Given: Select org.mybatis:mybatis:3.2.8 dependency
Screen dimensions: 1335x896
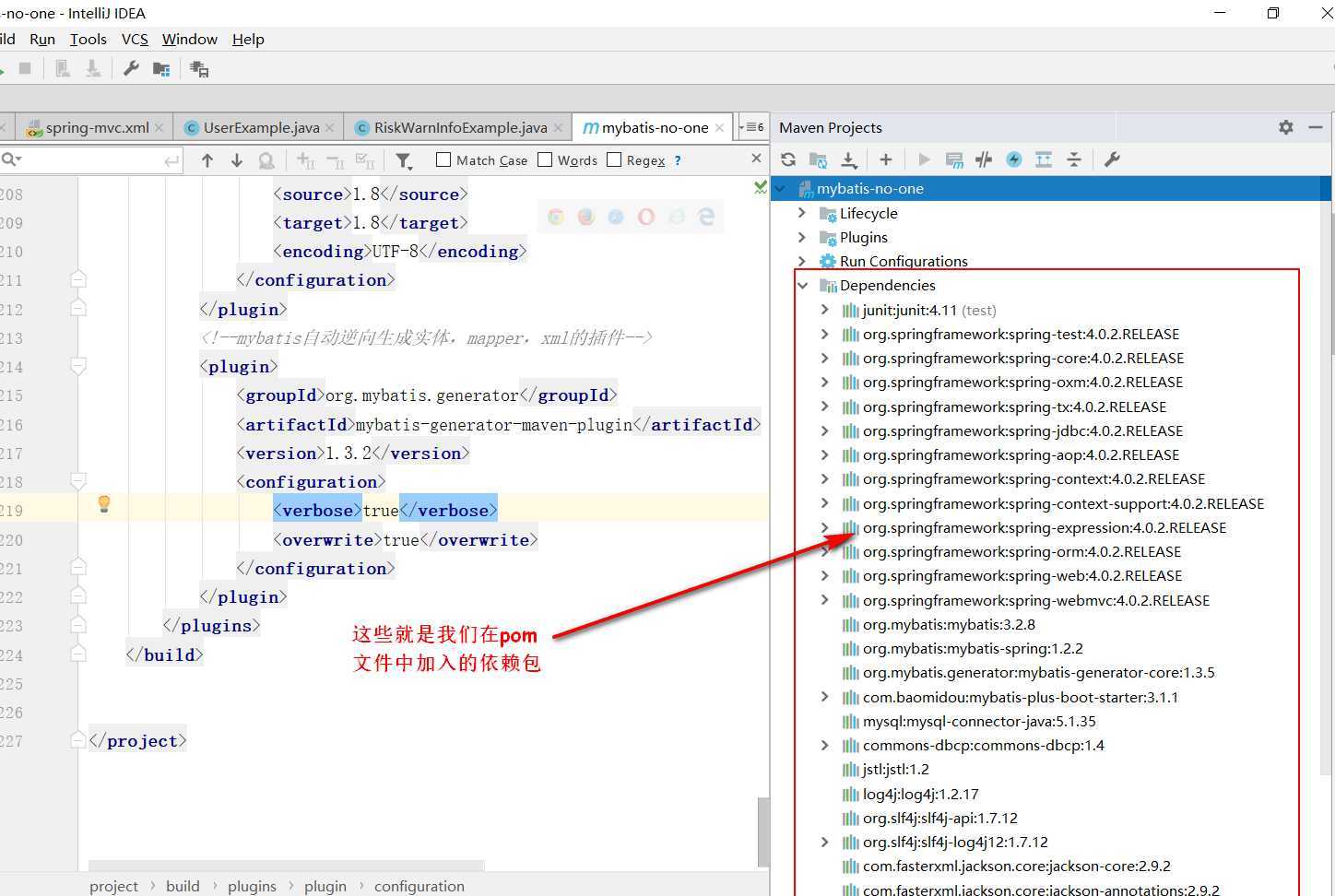Looking at the screenshot, I should (949, 624).
